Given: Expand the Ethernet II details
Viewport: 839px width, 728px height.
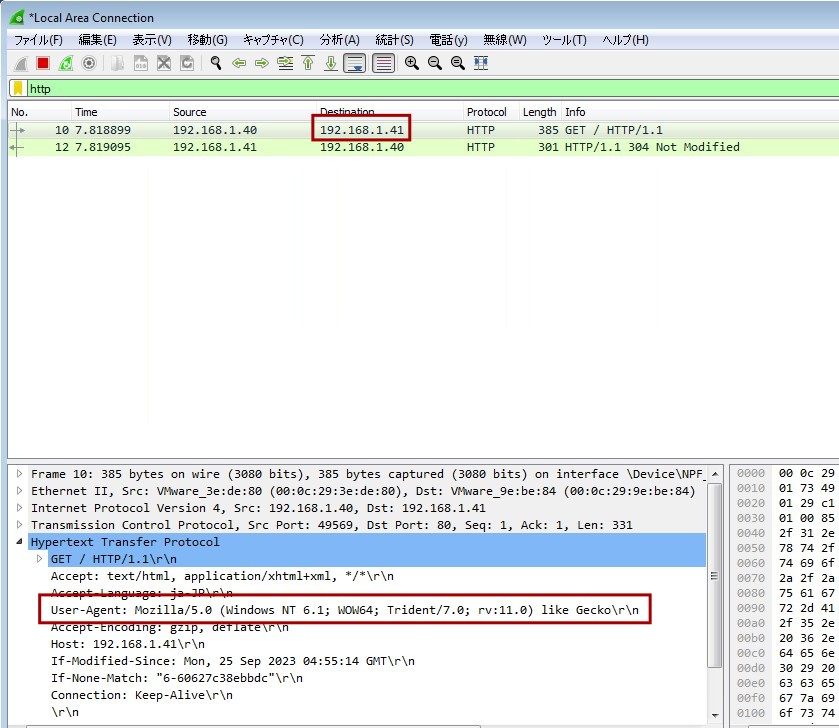Looking at the screenshot, I should 19,491.
